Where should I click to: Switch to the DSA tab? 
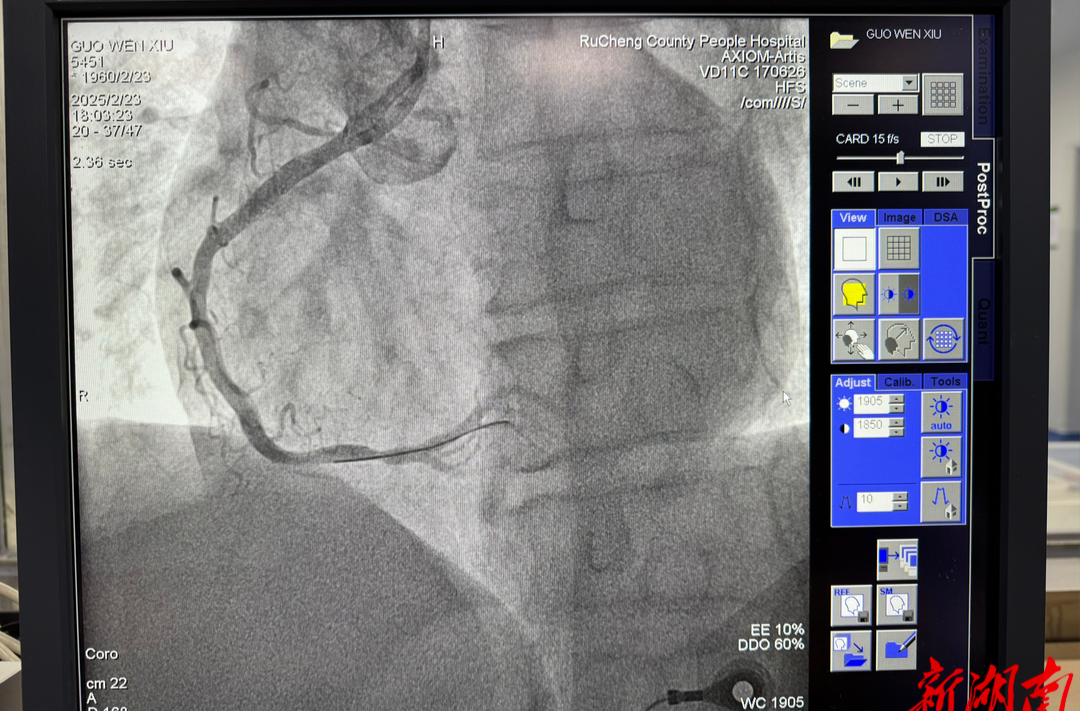coord(945,218)
